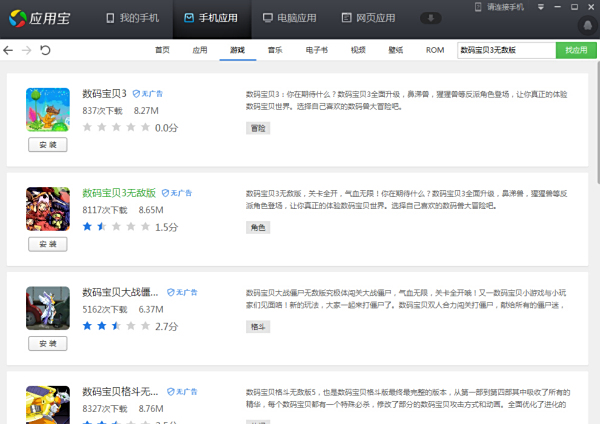
Task: Click the vertical scrollbar thumb
Action: (598, 122)
